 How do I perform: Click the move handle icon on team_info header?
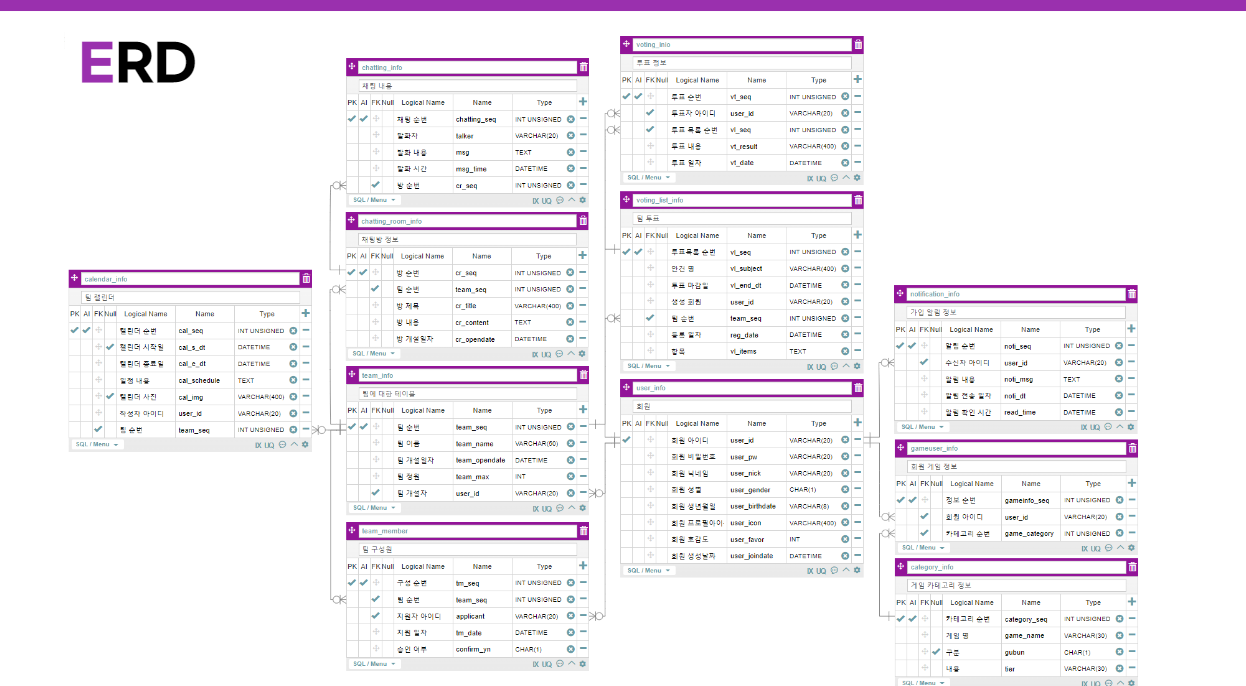(351, 374)
